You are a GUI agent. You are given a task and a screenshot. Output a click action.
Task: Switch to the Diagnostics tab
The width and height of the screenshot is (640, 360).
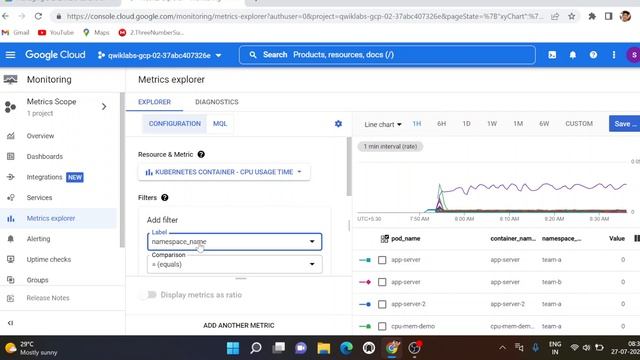tap(217, 102)
